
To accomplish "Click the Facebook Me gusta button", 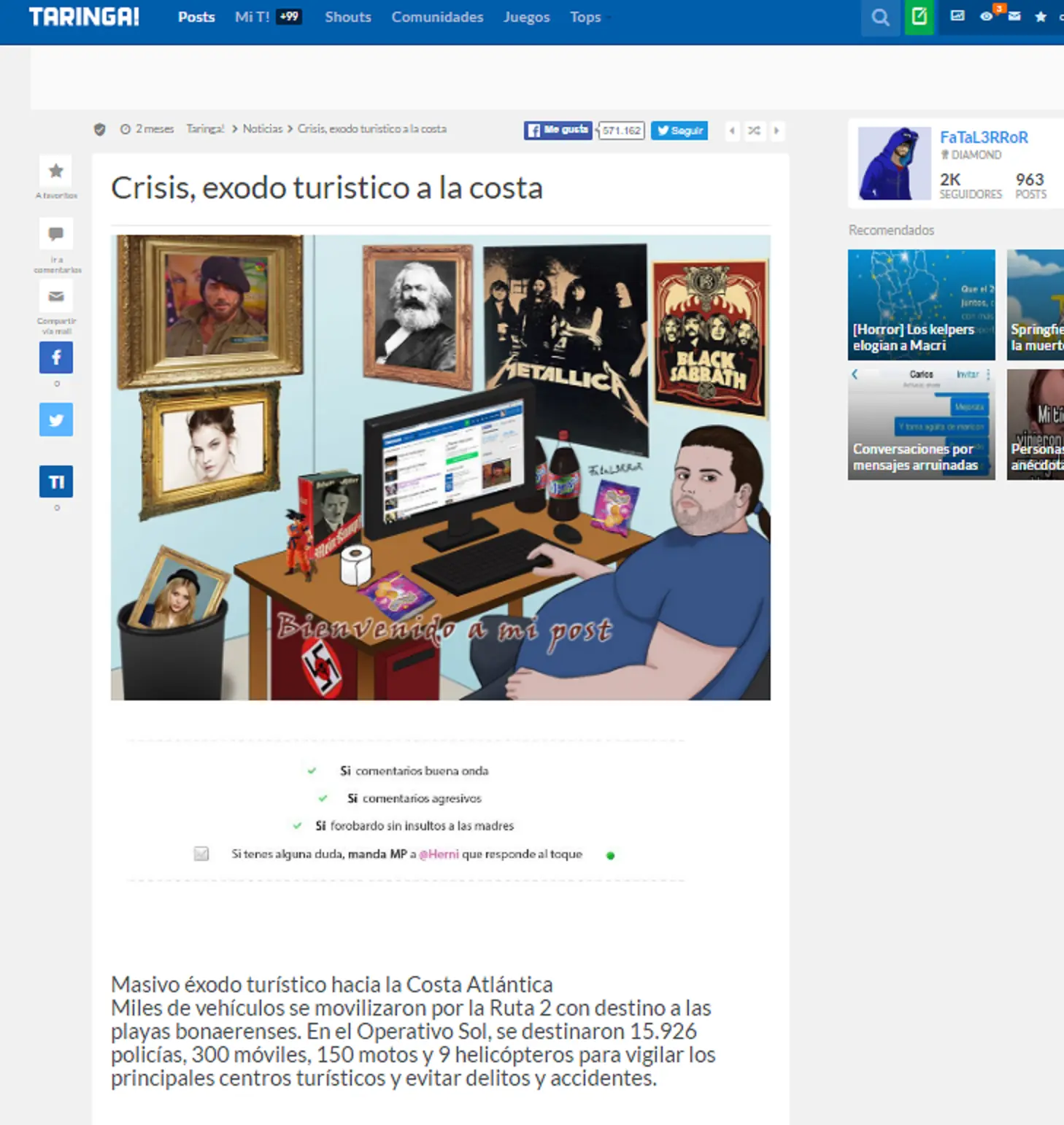I will point(558,131).
